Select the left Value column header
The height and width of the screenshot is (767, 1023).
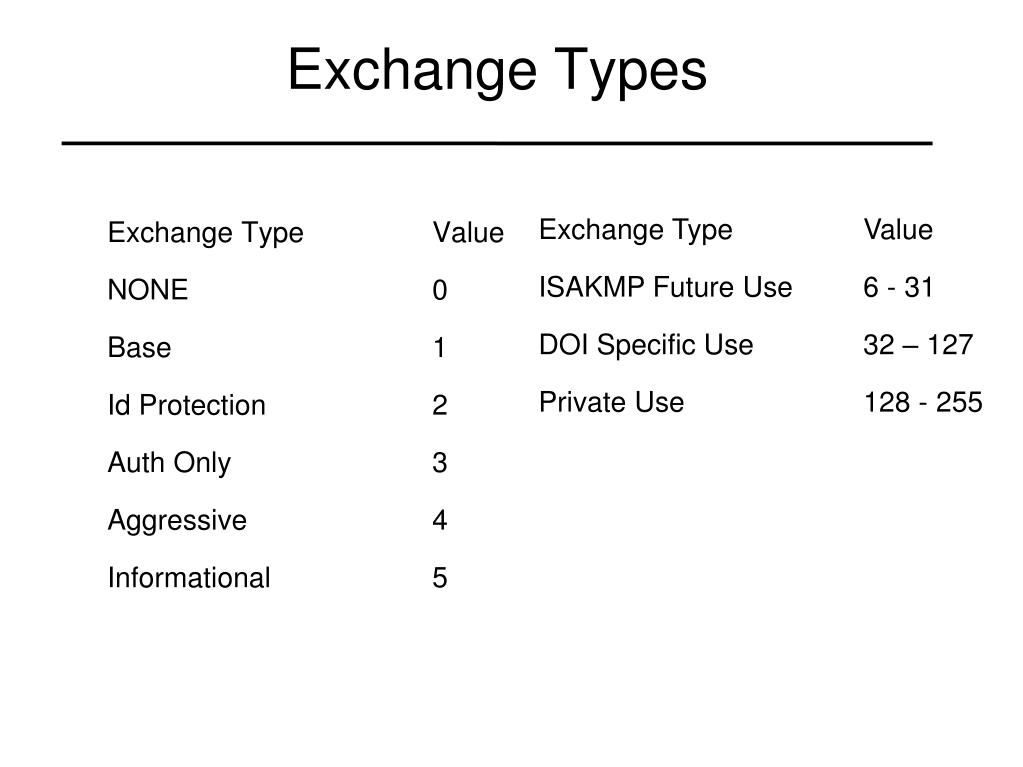coord(468,233)
